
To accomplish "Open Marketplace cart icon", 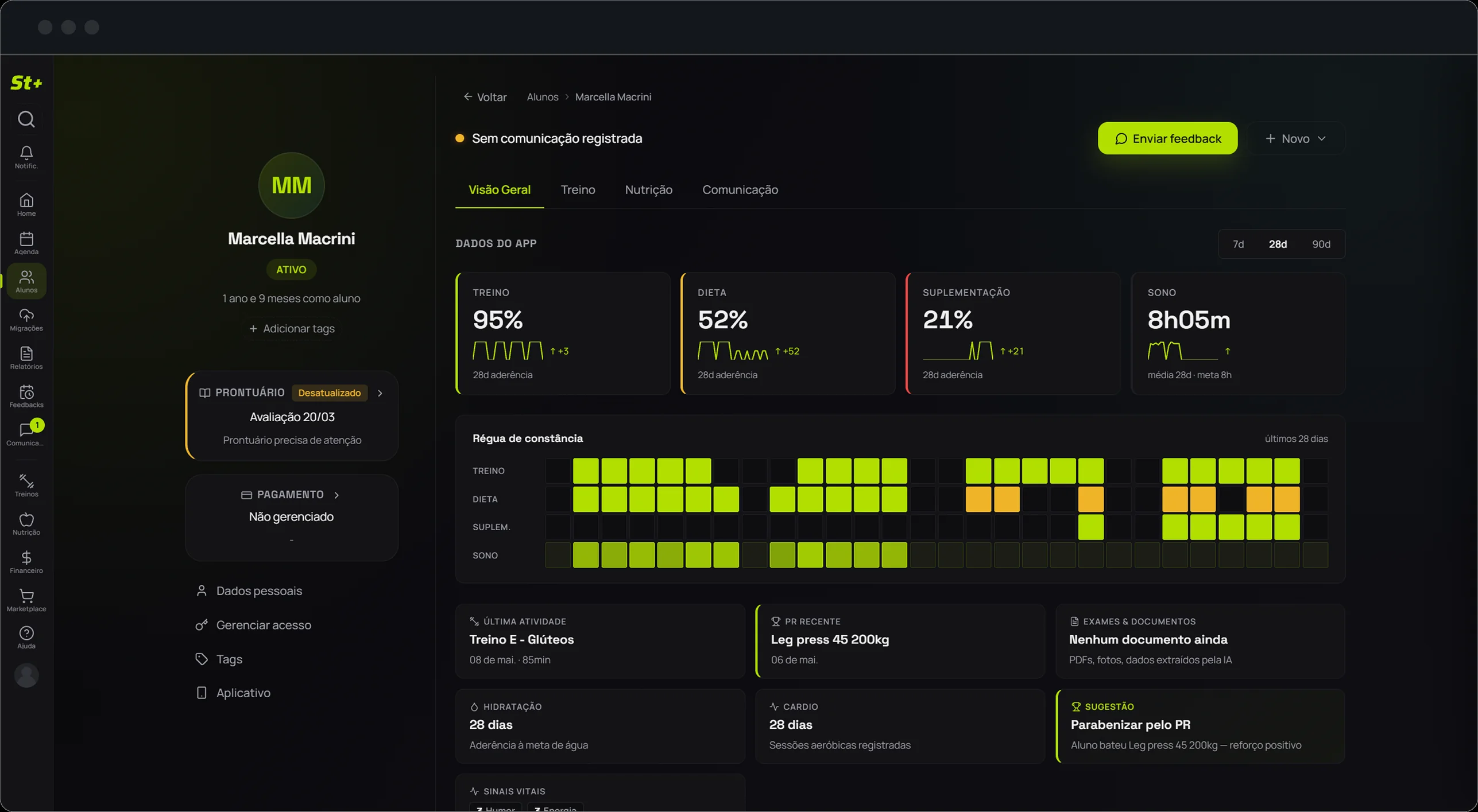I will coord(26,600).
